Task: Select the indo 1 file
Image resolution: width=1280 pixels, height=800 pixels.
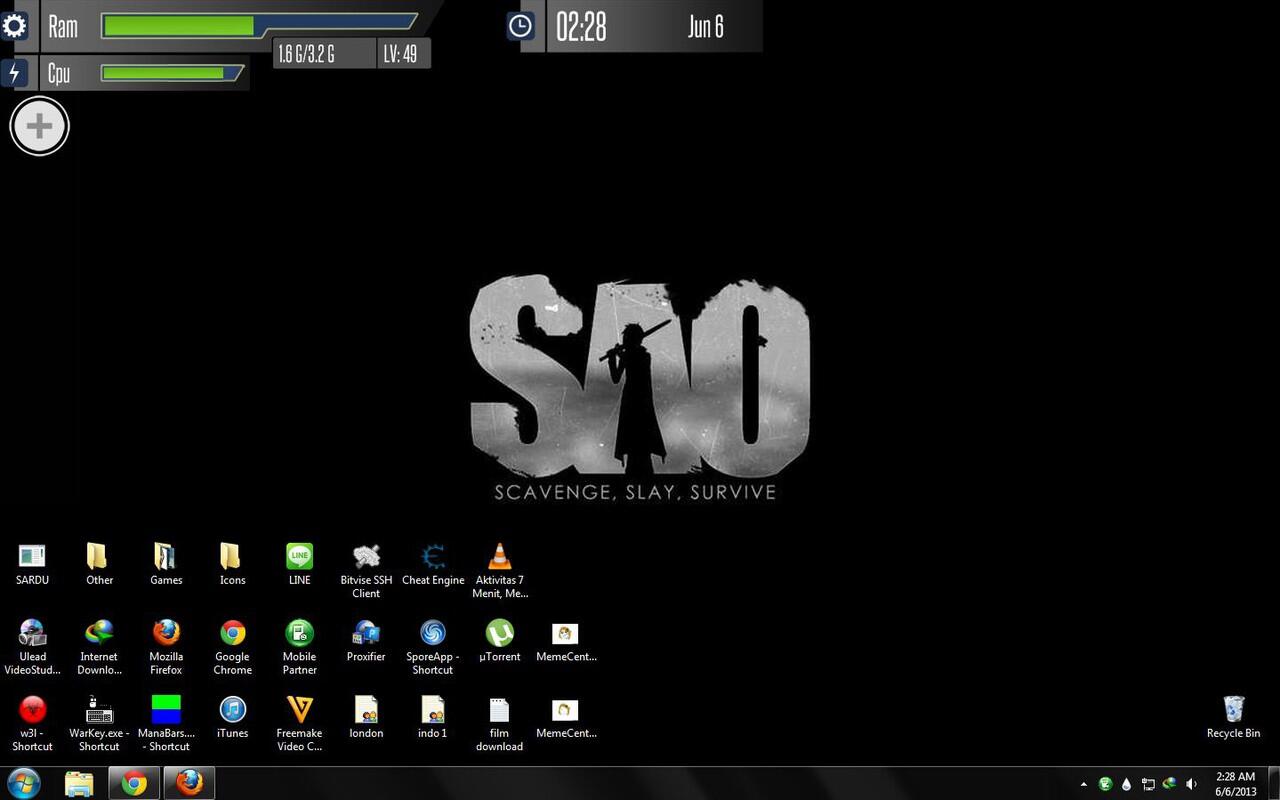Action: [433, 718]
